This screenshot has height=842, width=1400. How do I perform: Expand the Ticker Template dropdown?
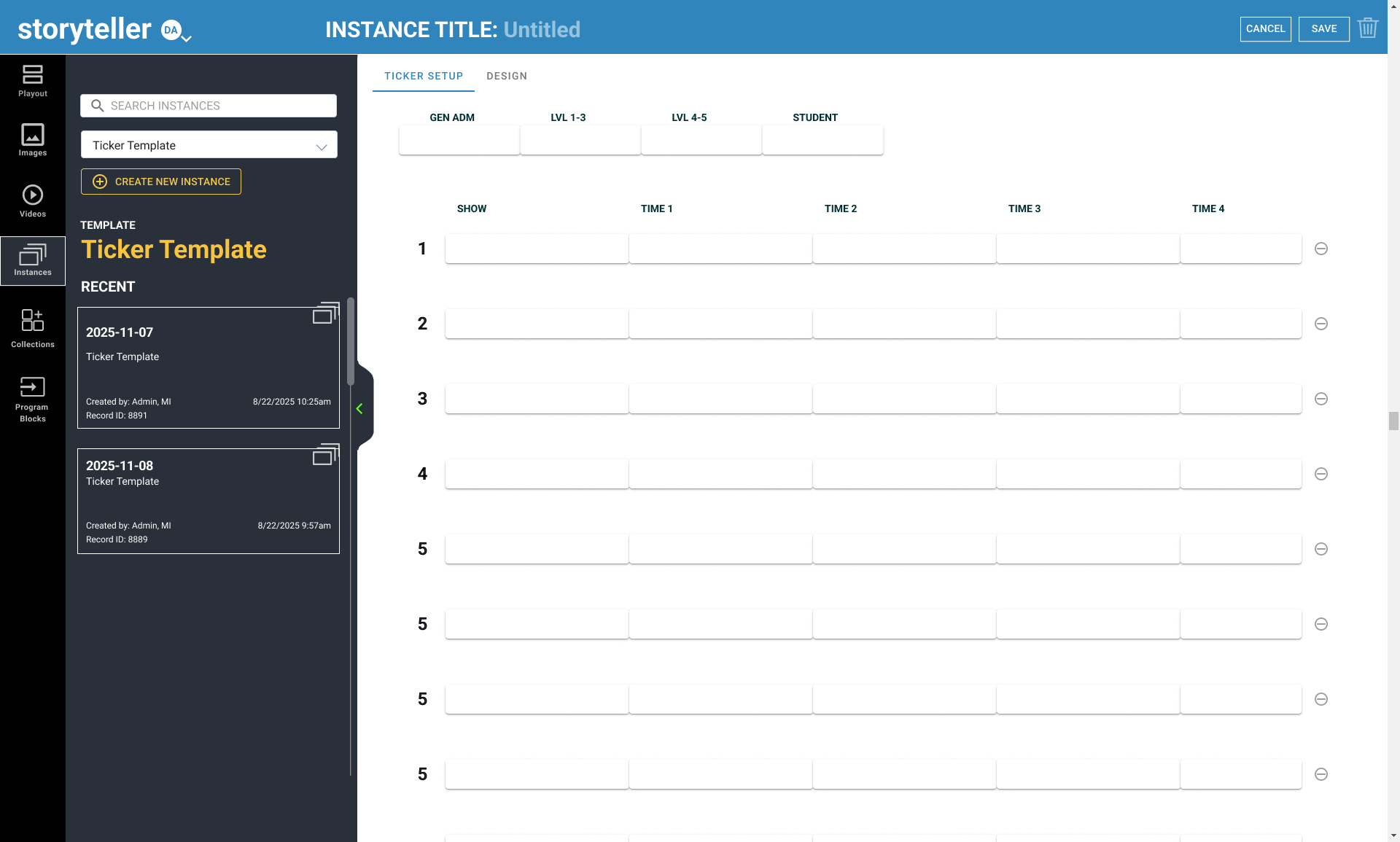(x=209, y=145)
